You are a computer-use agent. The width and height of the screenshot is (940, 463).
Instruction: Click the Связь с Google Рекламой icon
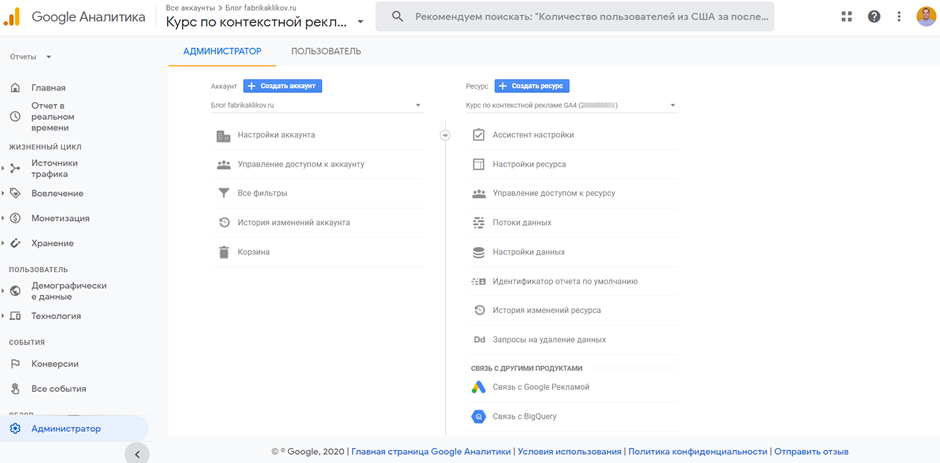(x=478, y=387)
